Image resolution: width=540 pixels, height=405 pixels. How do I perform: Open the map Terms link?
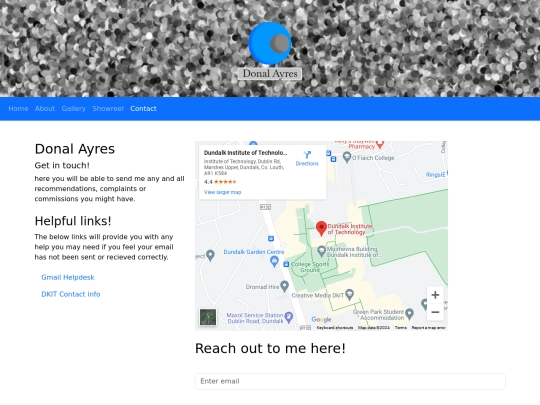401,328
